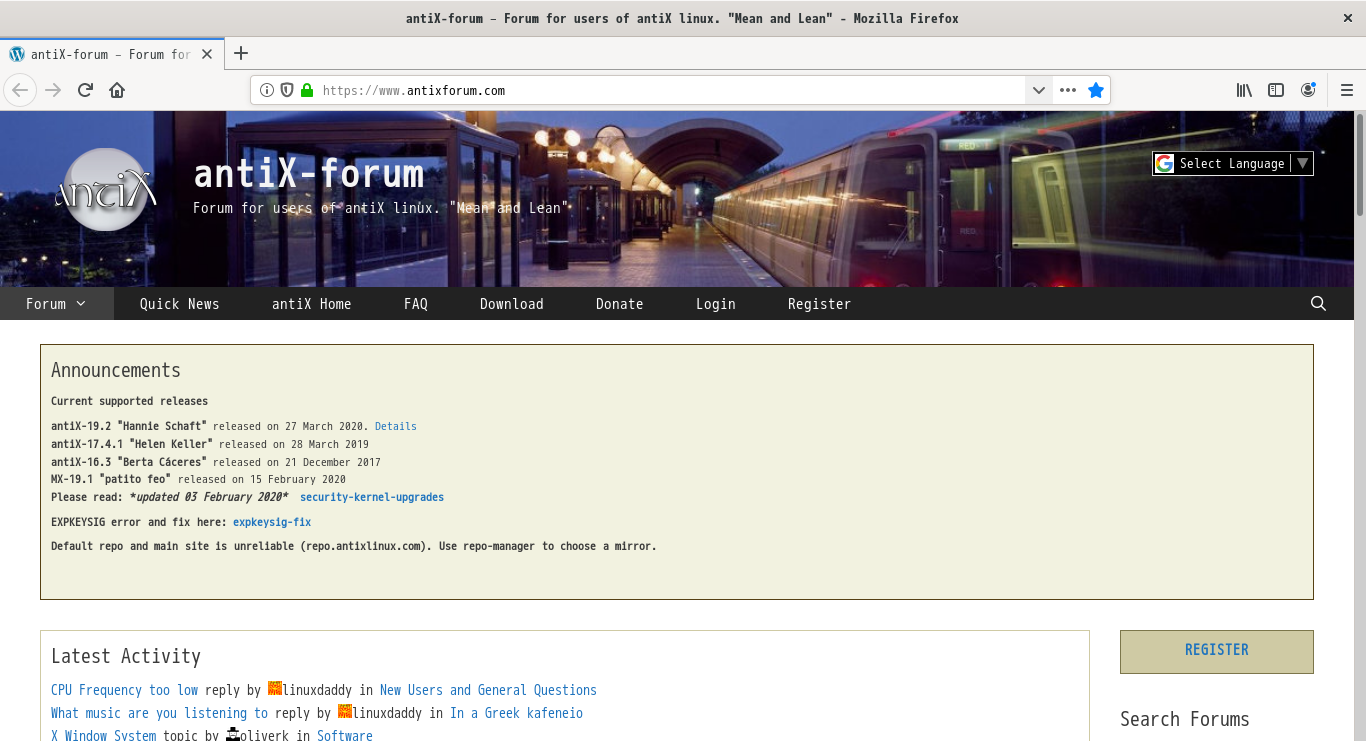Click the page vertical scrollbar thumb
The height and width of the screenshot is (741, 1366).
coord(1359,165)
